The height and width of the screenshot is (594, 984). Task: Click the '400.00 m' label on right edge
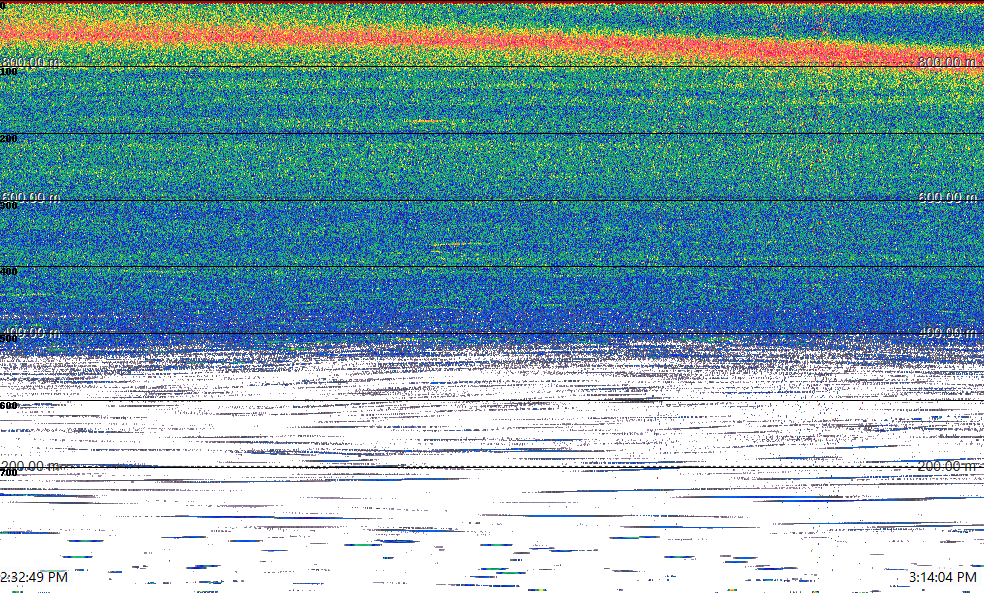point(948,332)
